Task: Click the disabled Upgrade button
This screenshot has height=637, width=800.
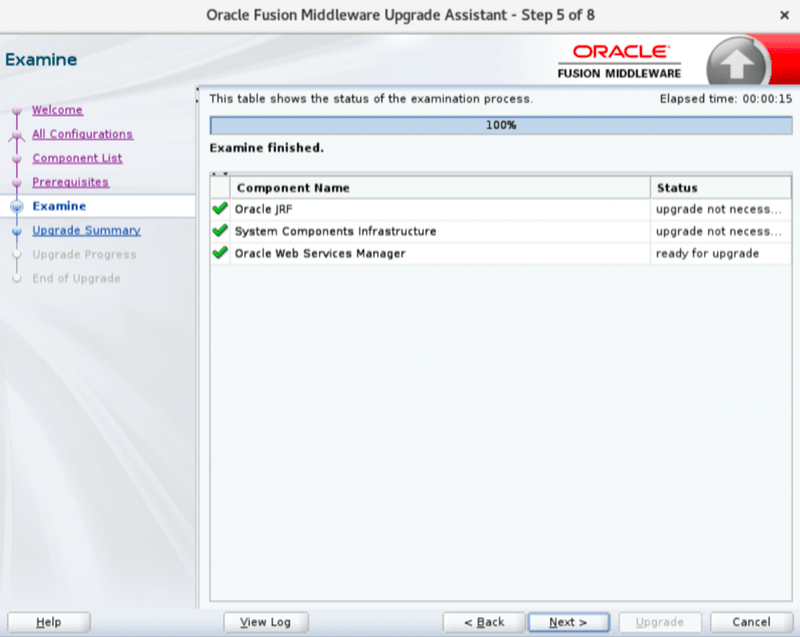Action: [659, 622]
